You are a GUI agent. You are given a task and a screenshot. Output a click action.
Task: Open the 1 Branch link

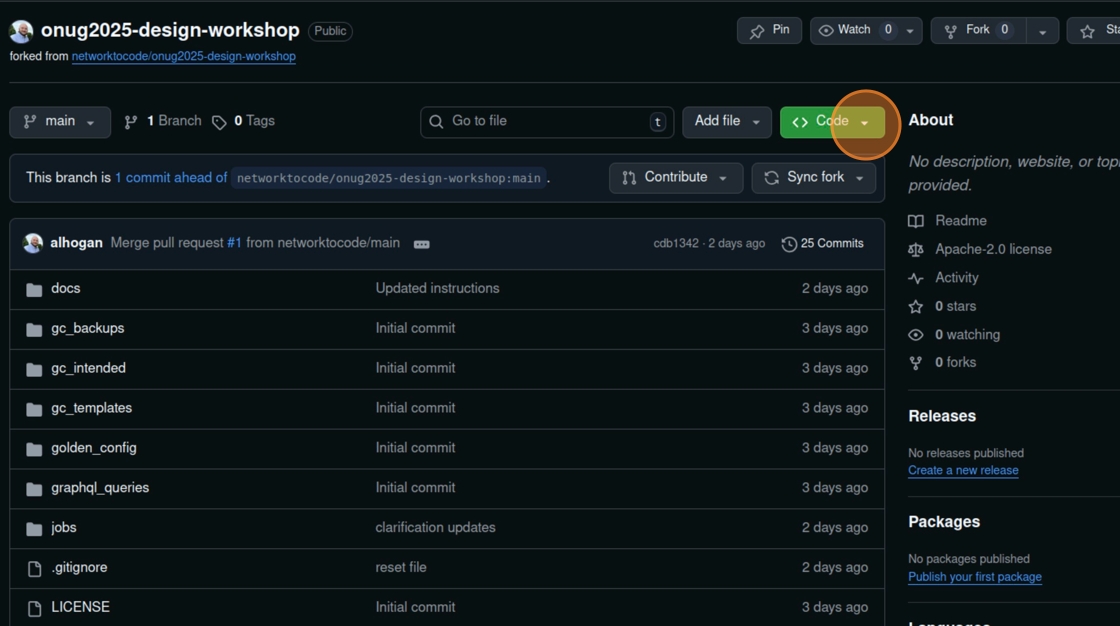pos(163,121)
